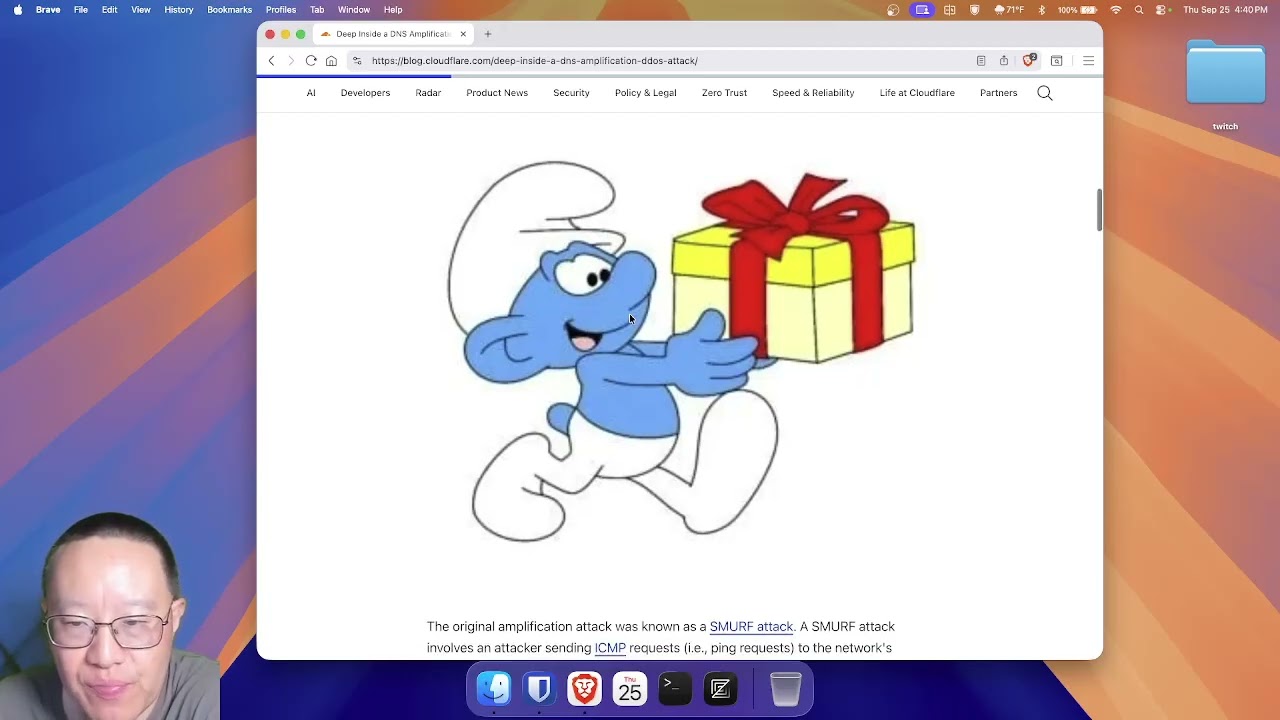Screen dimensions: 1280x720
Task: Open the Zero Trust category
Action: (x=724, y=93)
